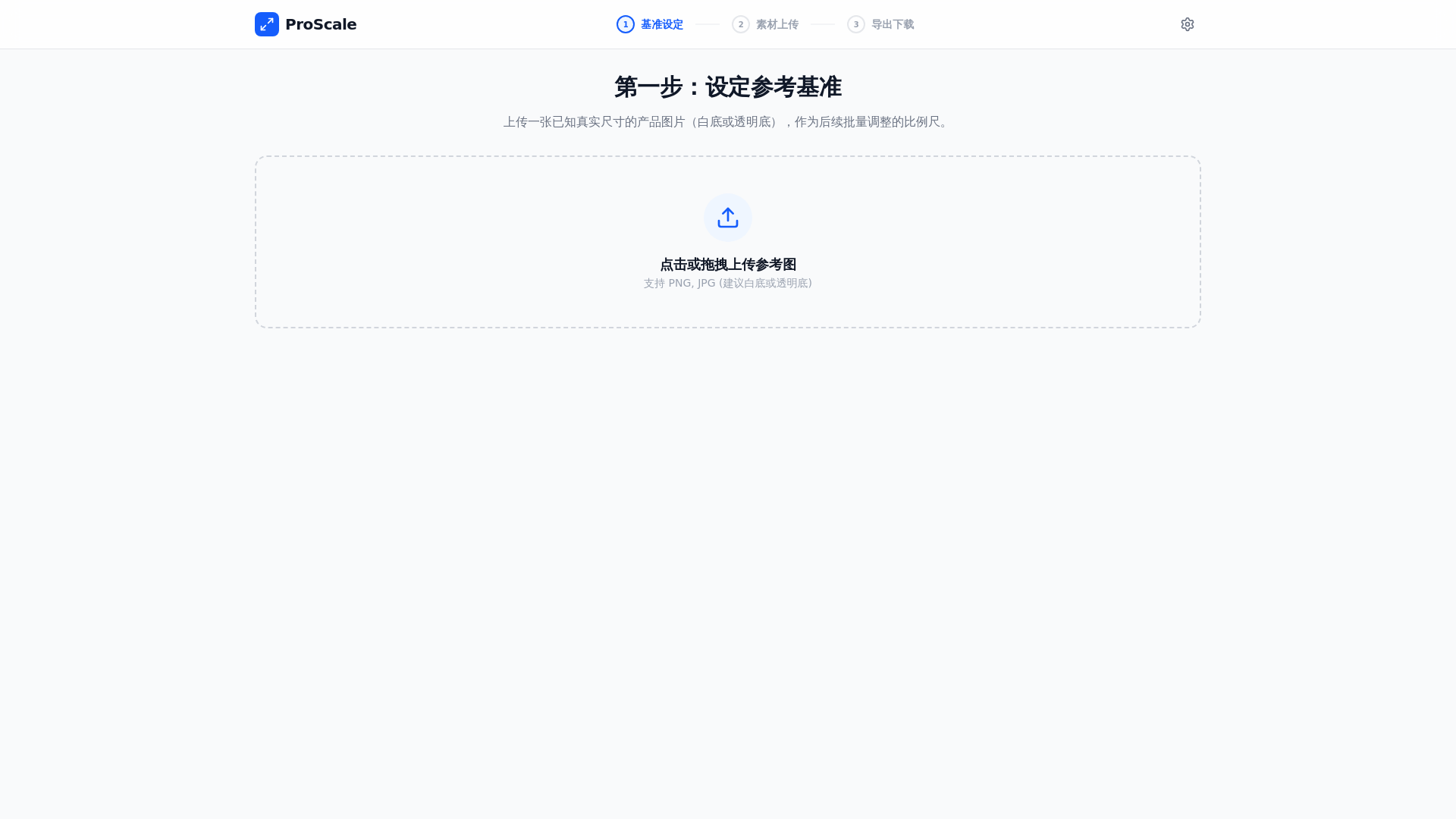Select step 3 导出下载
Image resolution: width=1456 pixels, height=819 pixels.
pos(880,24)
